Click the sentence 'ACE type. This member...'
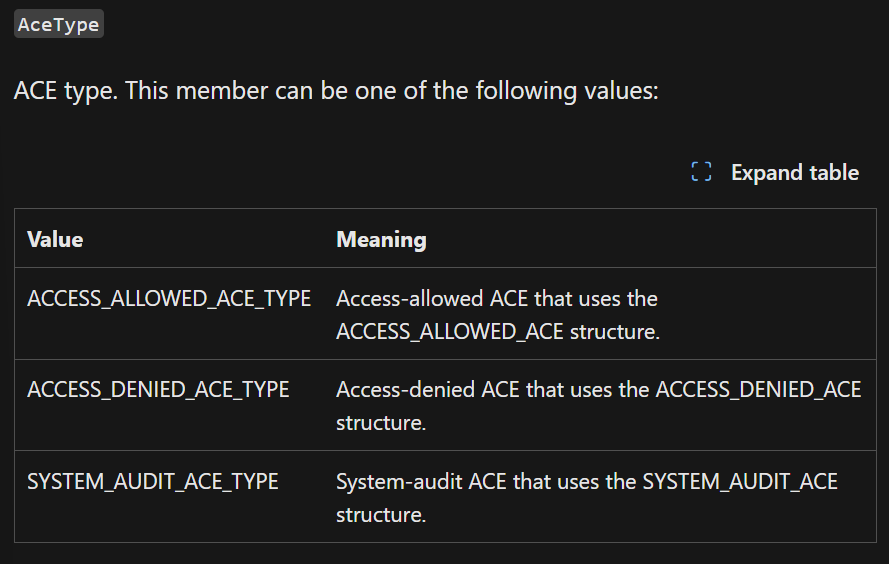 336,91
